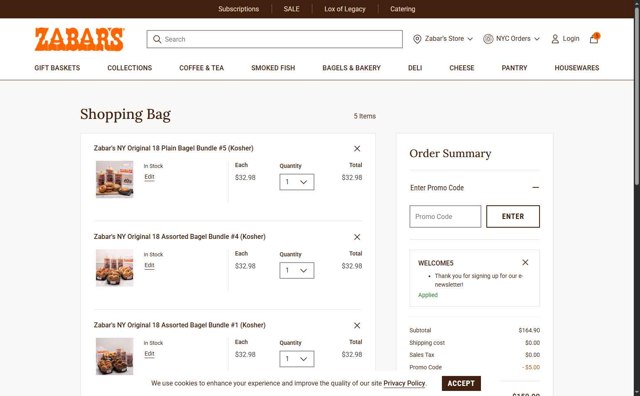The height and width of the screenshot is (396, 640).
Task: Click the 'Shopping Bag' heading
Action: tap(125, 115)
